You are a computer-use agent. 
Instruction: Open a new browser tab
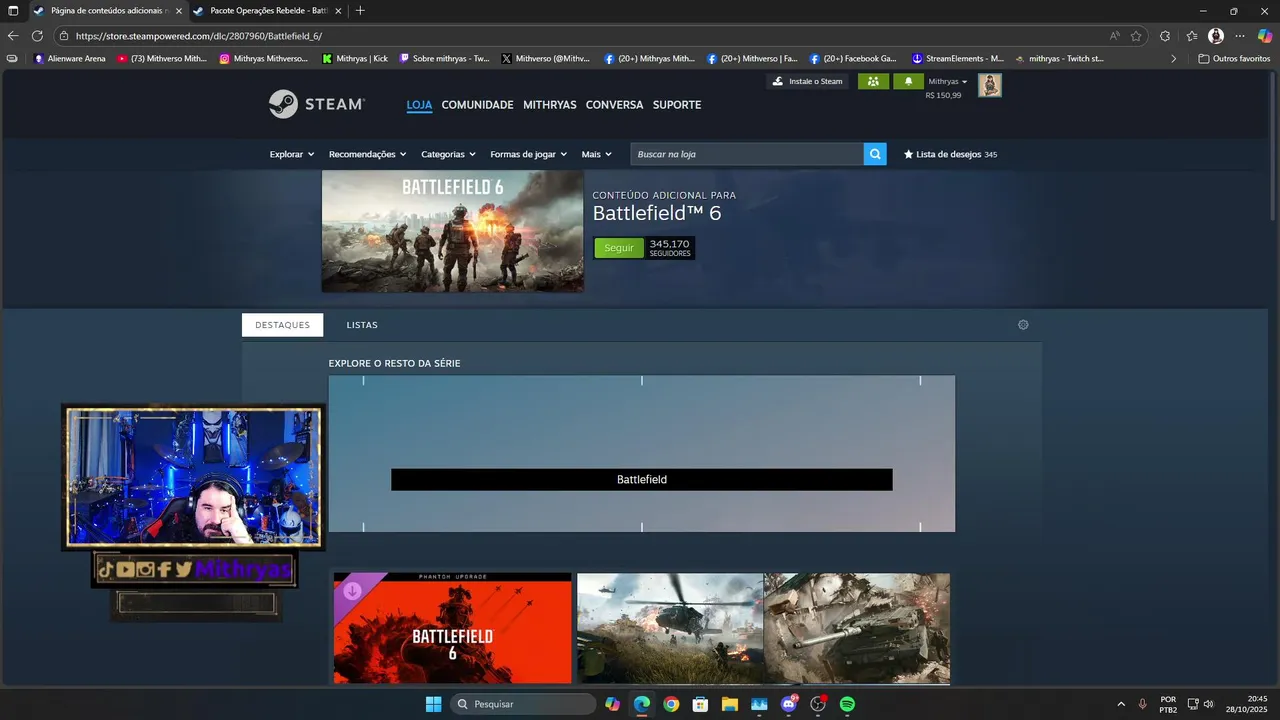pyautogui.click(x=360, y=11)
